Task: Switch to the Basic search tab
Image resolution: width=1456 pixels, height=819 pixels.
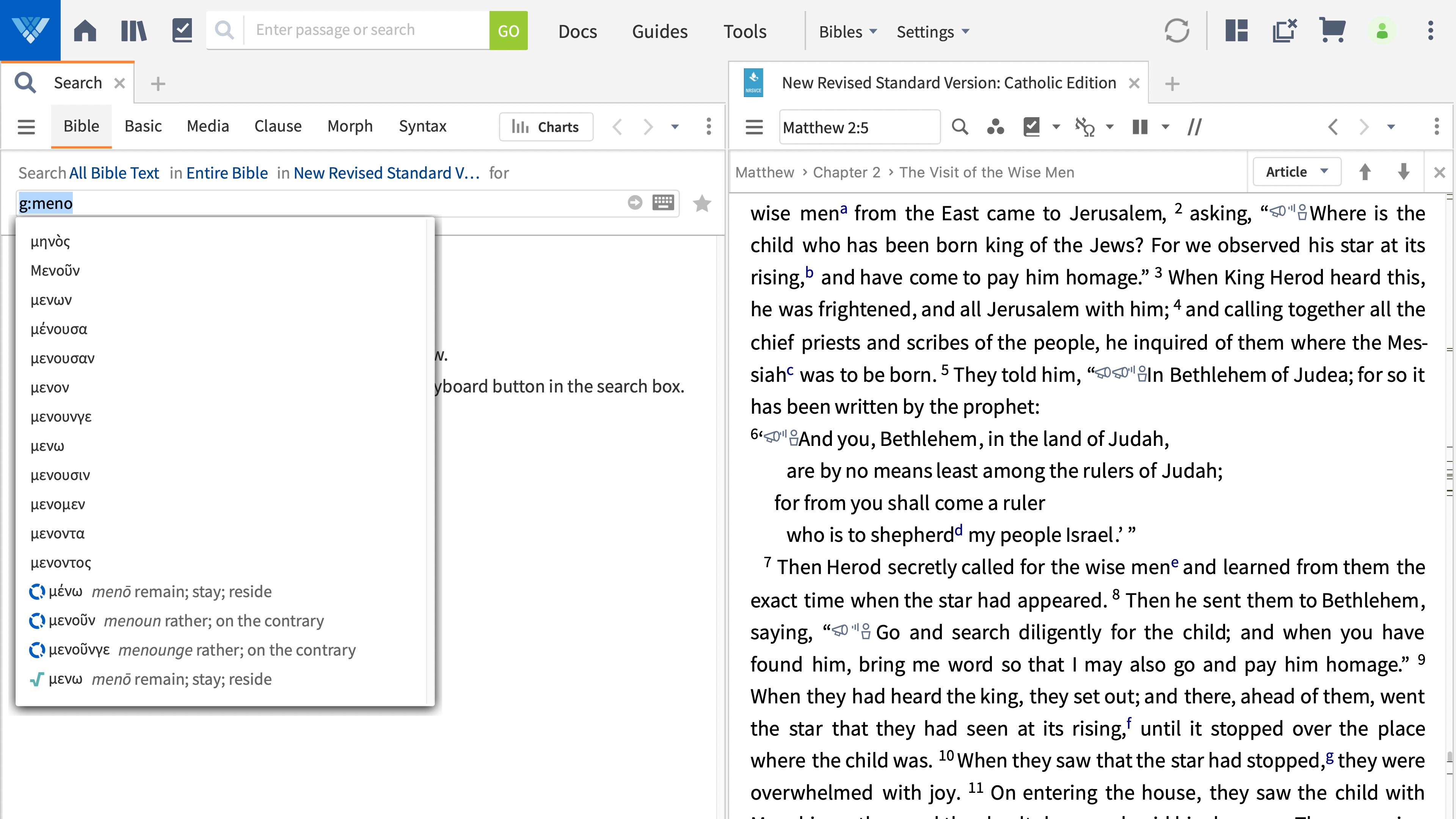Action: [x=143, y=126]
